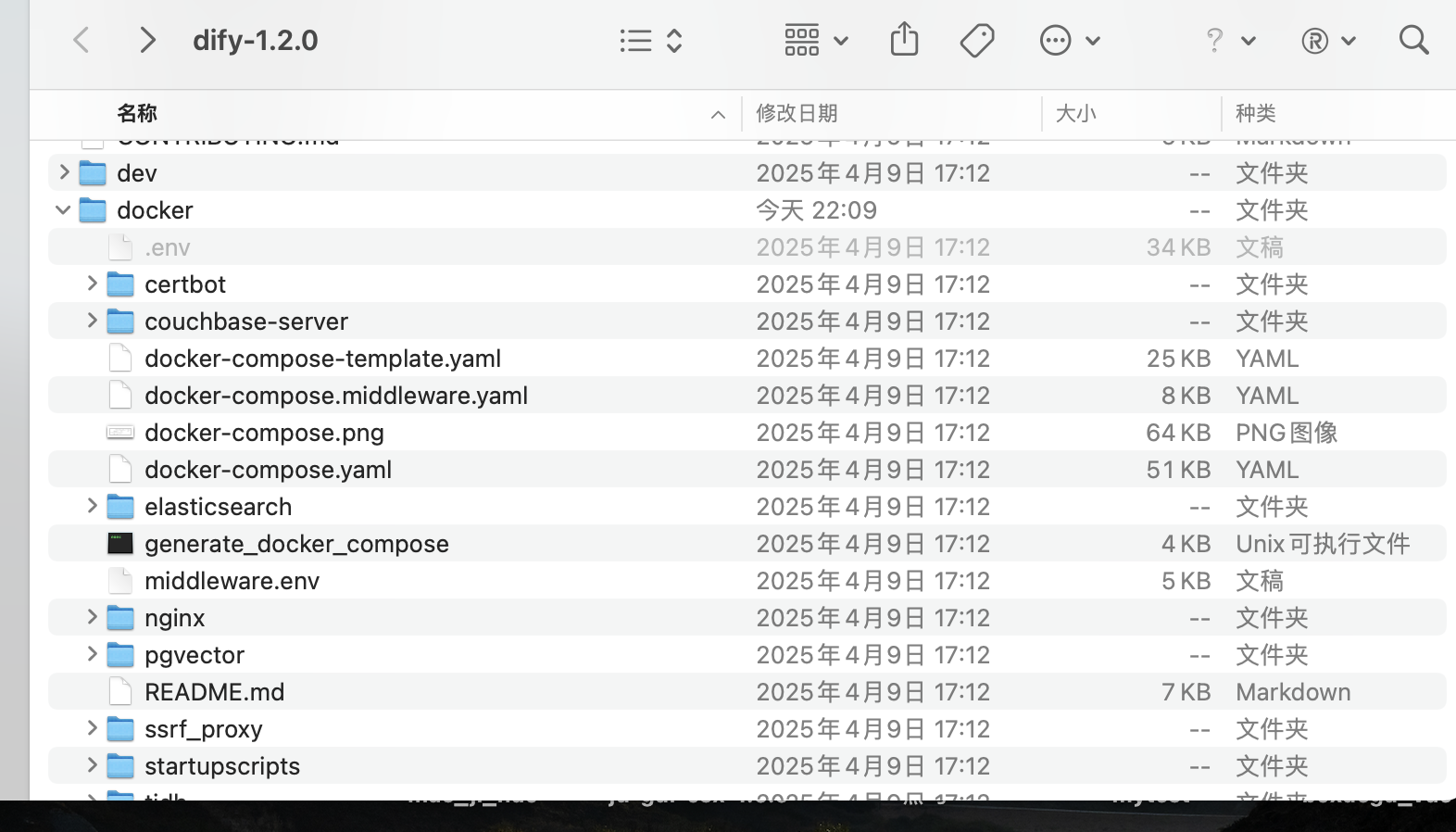Select the file name .env
The height and width of the screenshot is (832, 1456).
point(167,247)
